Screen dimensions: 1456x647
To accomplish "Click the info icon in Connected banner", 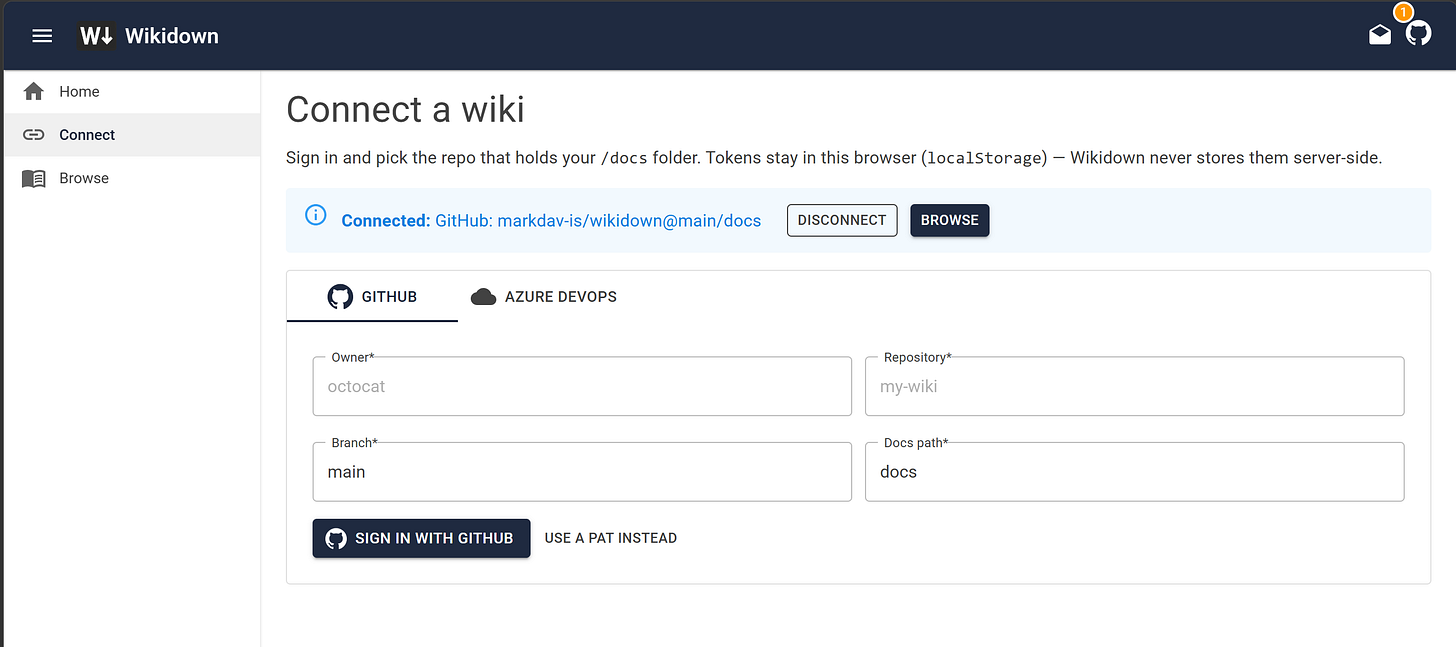I will pyautogui.click(x=315, y=215).
